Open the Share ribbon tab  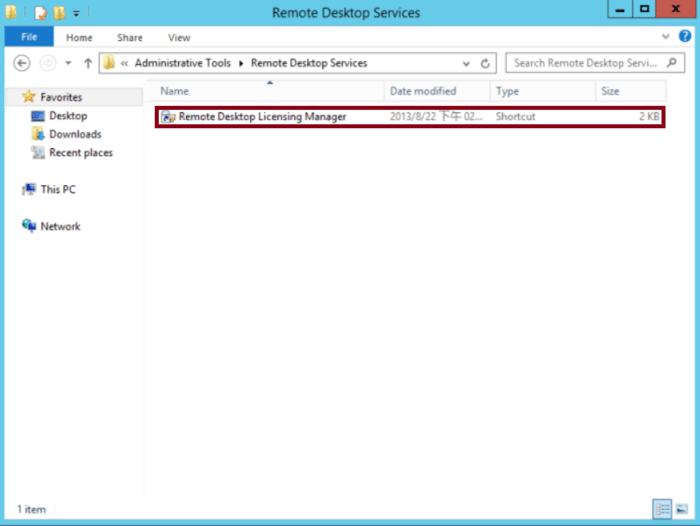(x=129, y=38)
